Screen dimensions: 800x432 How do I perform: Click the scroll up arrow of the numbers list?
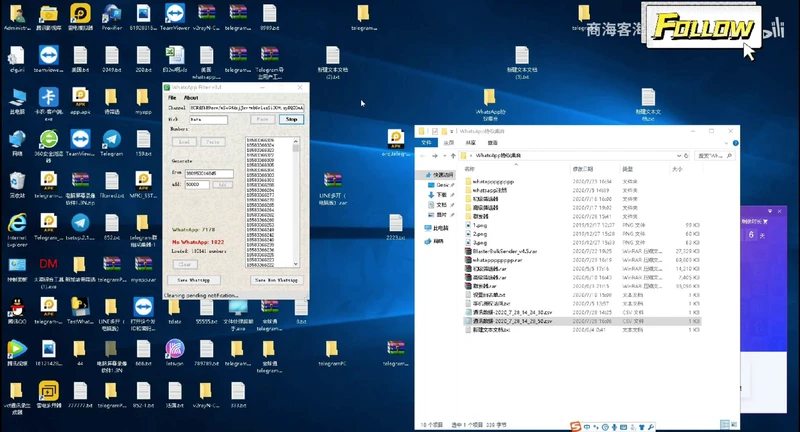click(x=296, y=141)
